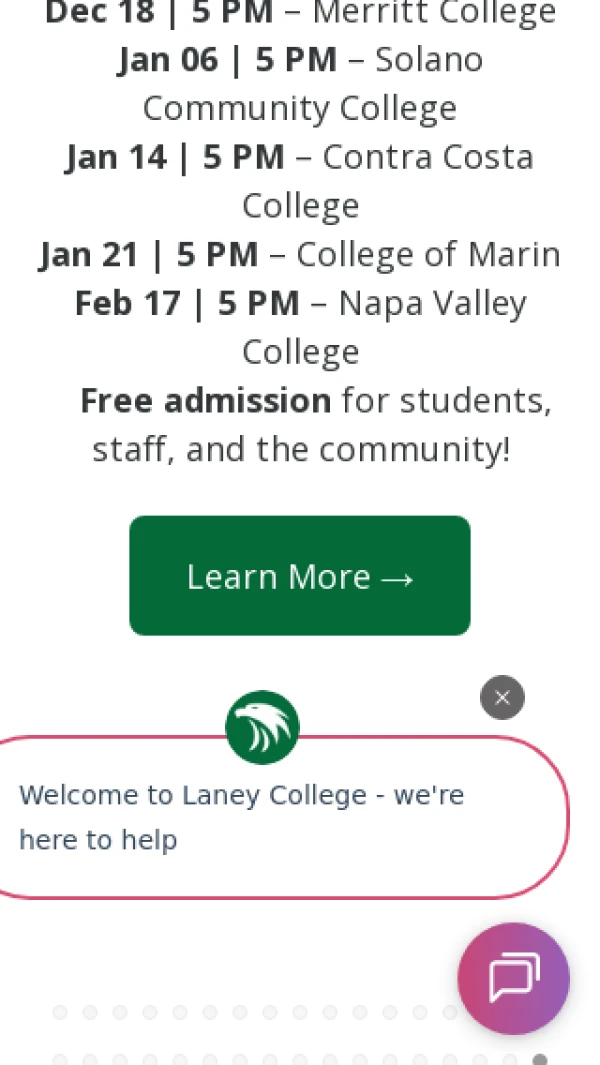This screenshot has height=1065, width=600.
Task: Select second dot in top carousel row
Action: tap(90, 1013)
